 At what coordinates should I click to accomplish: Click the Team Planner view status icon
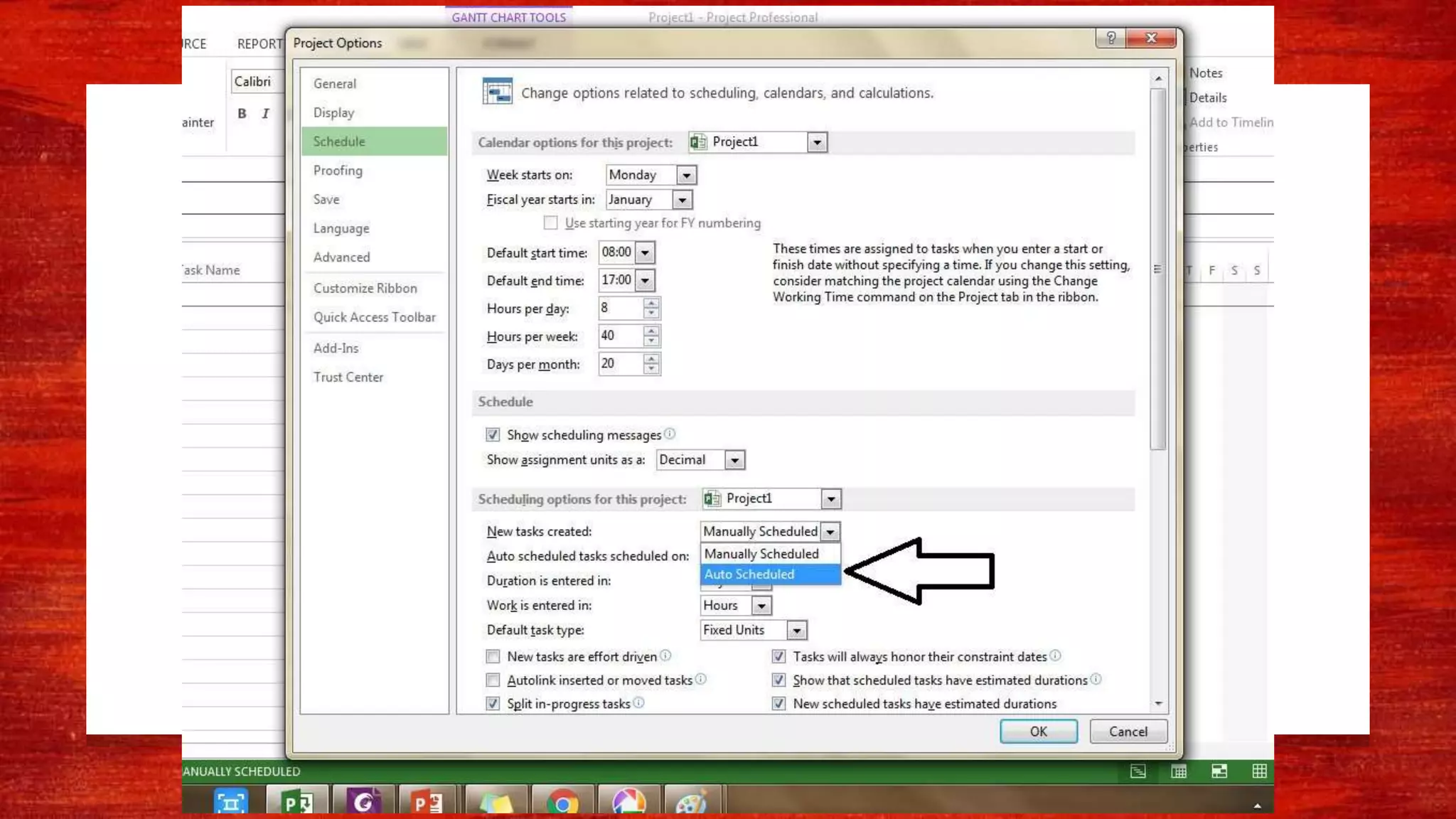1219,771
